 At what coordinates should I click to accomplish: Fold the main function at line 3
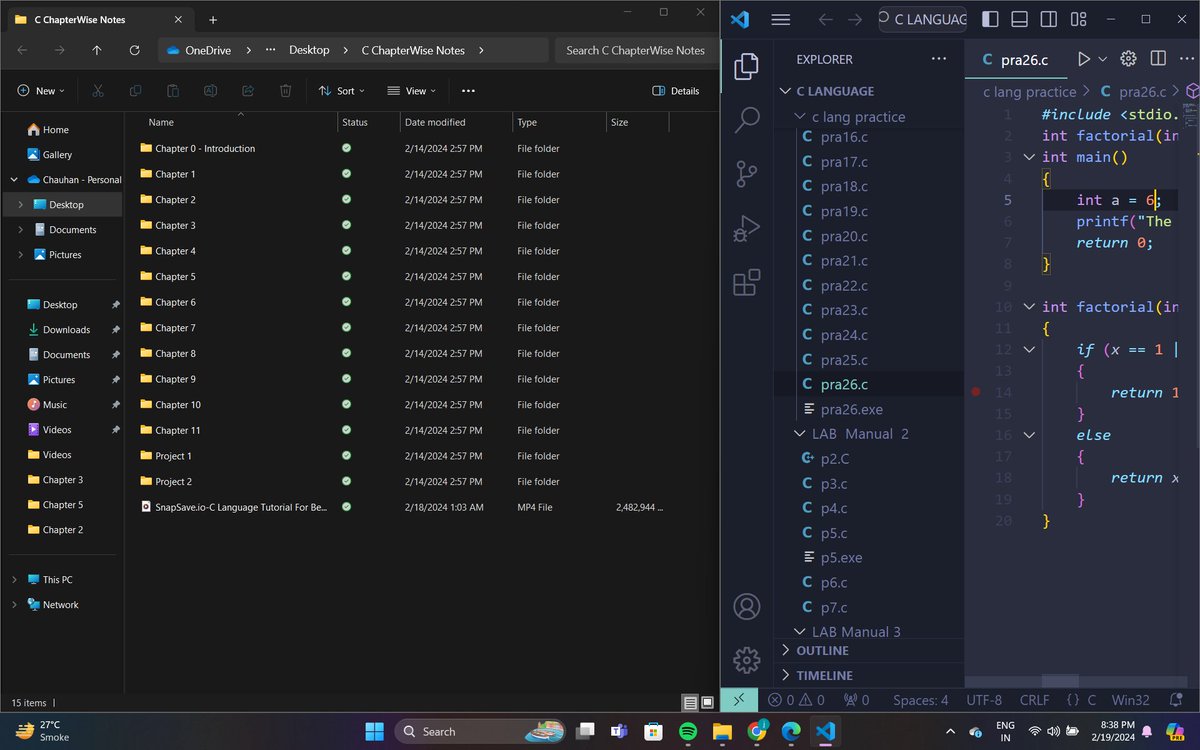(1029, 157)
